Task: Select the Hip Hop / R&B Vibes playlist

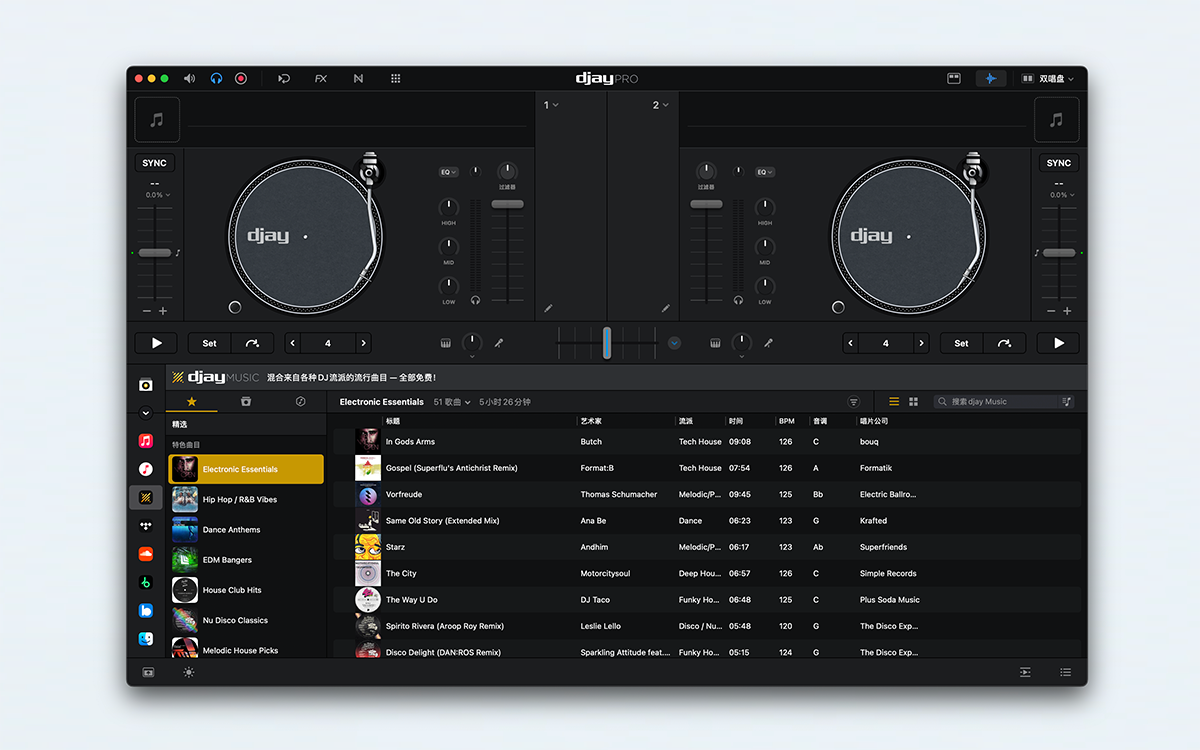Action: (x=246, y=499)
